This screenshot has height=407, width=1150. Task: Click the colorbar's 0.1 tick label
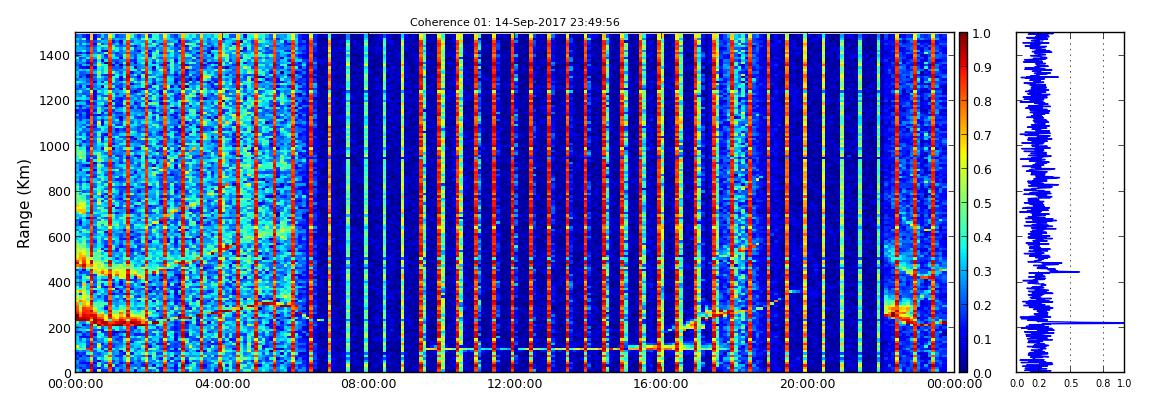[x=982, y=340]
